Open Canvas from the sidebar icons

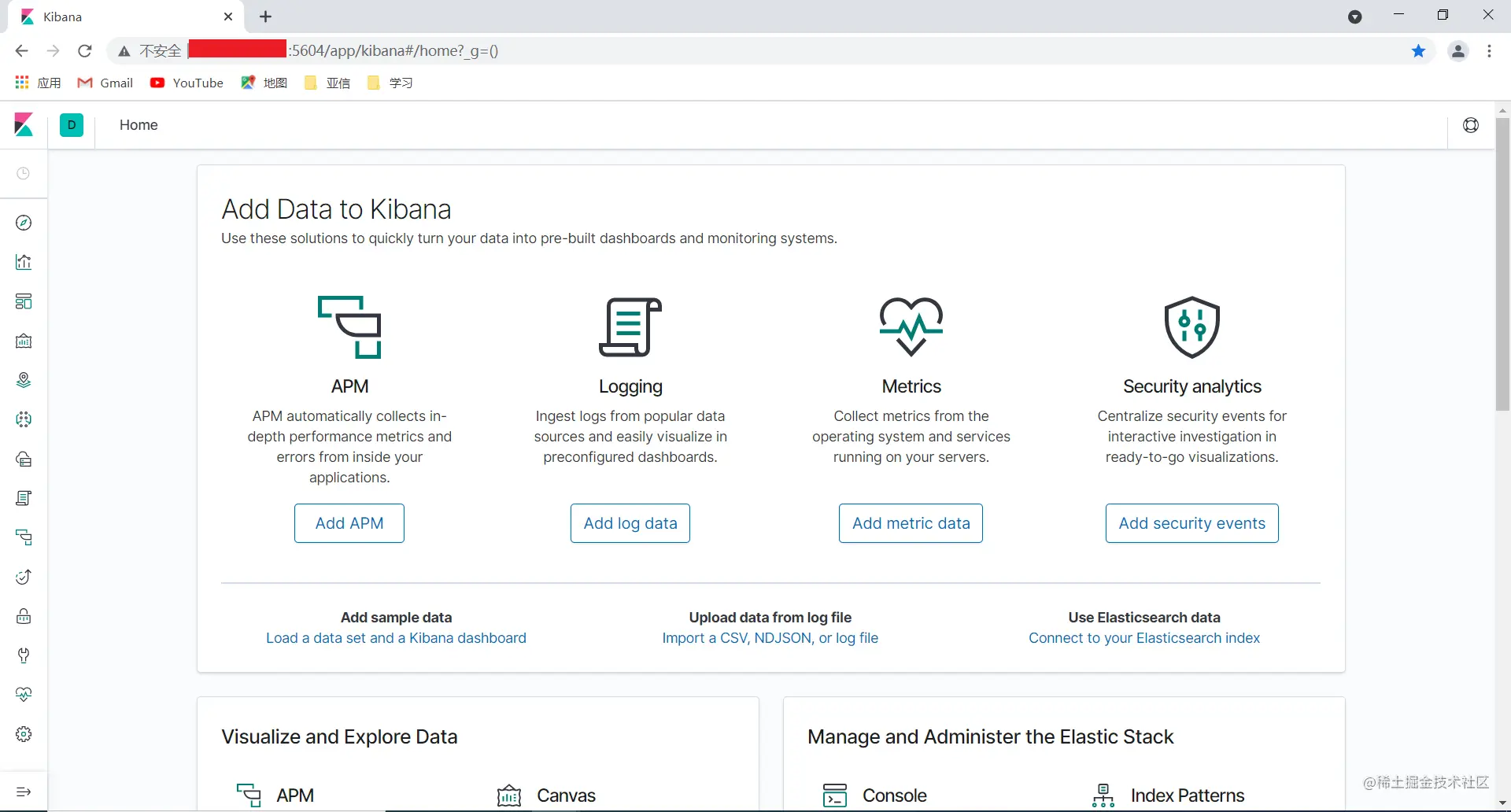pyautogui.click(x=24, y=341)
